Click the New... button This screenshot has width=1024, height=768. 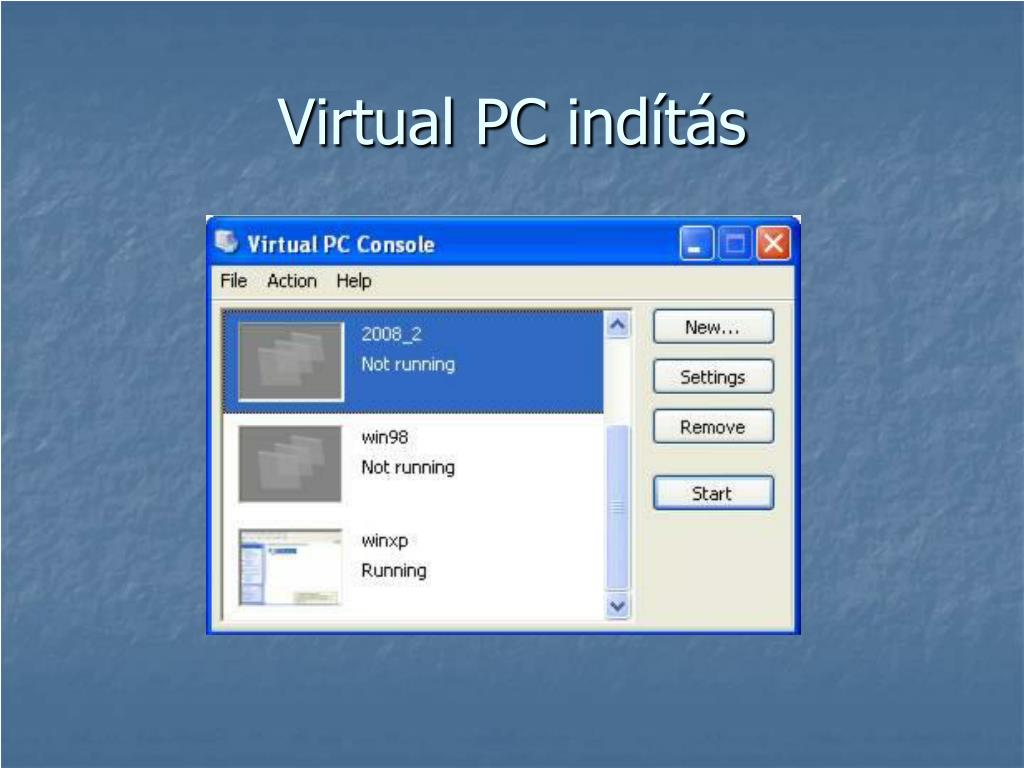tap(713, 327)
